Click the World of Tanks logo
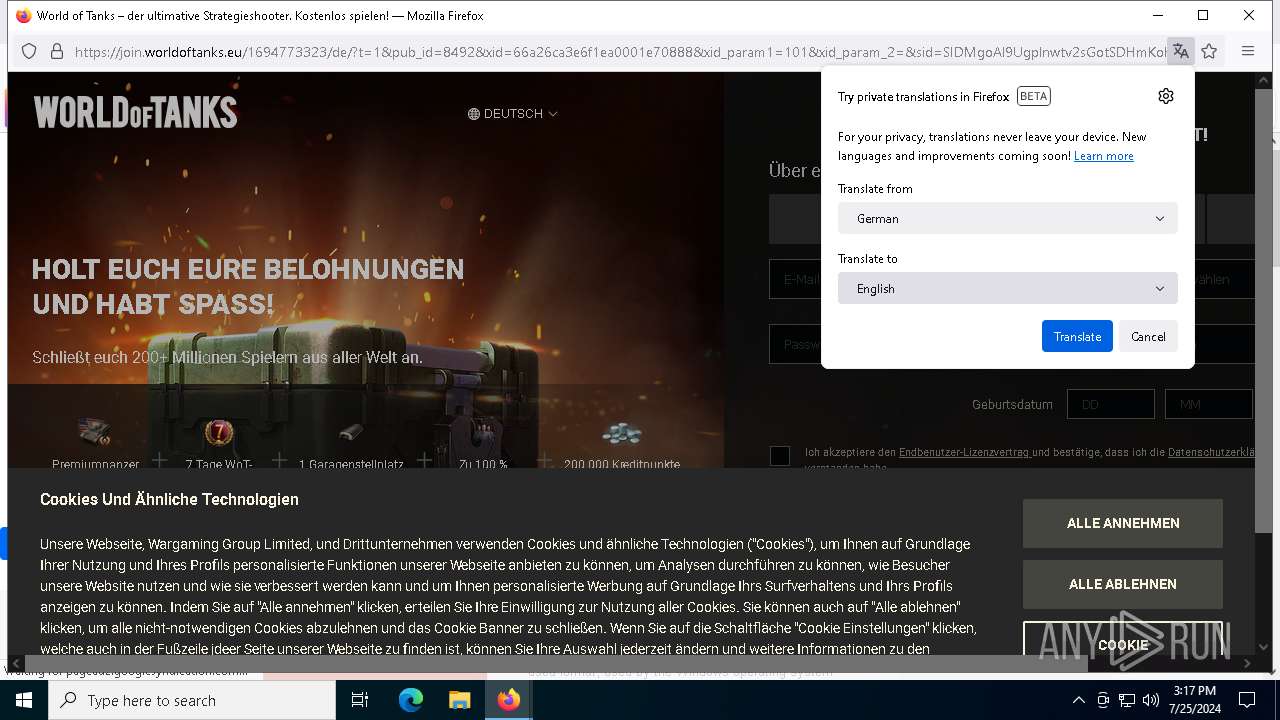1280x720 pixels. 135,112
